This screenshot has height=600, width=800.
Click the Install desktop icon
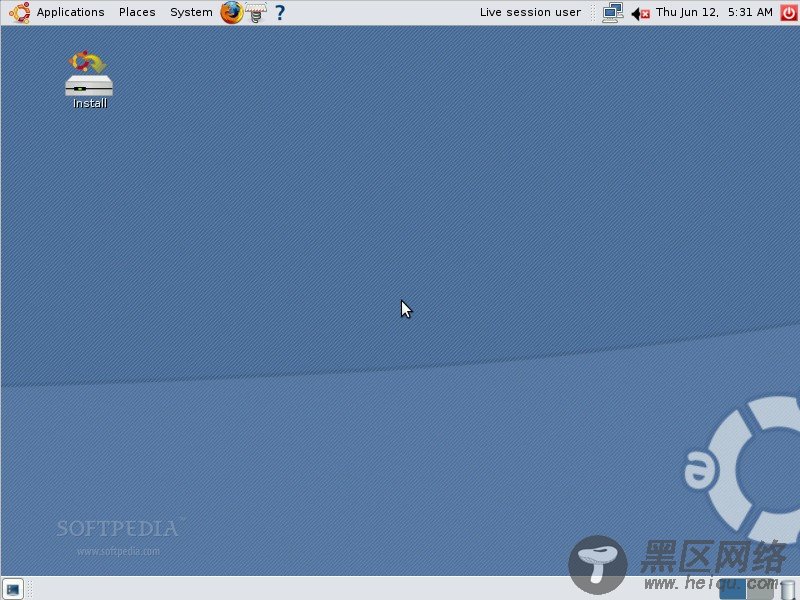click(x=89, y=80)
